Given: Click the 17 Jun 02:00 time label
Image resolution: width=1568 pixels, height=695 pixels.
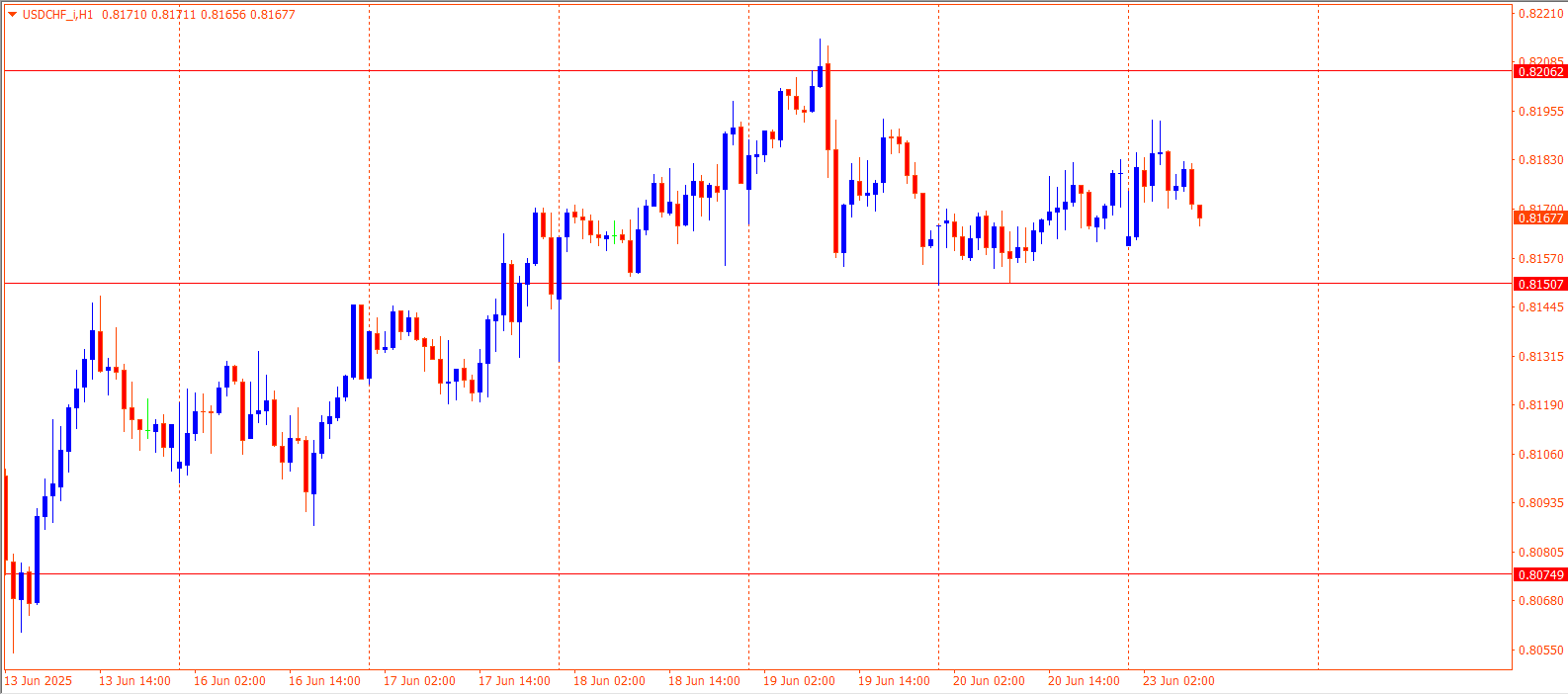Looking at the screenshot, I should (419, 681).
